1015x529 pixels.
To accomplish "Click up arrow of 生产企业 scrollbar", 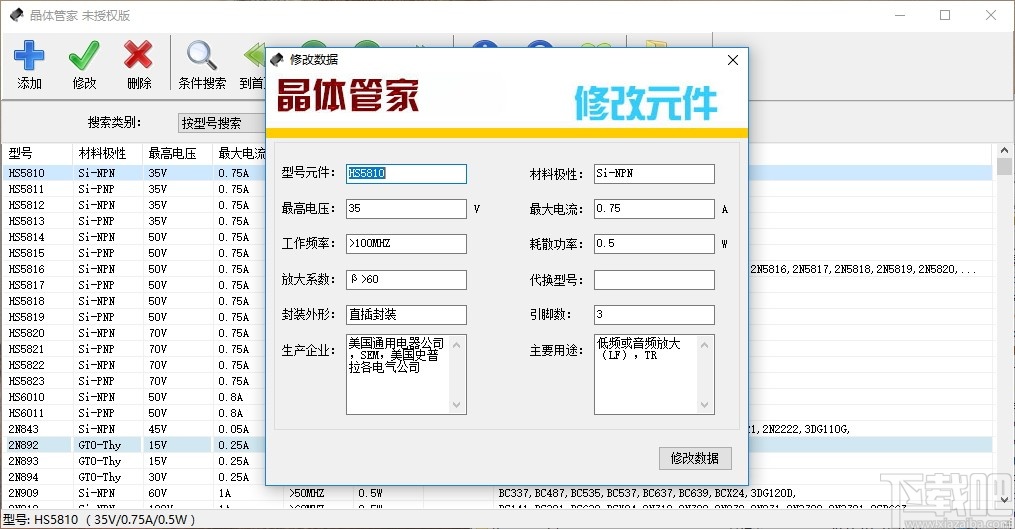I will pyautogui.click(x=457, y=344).
